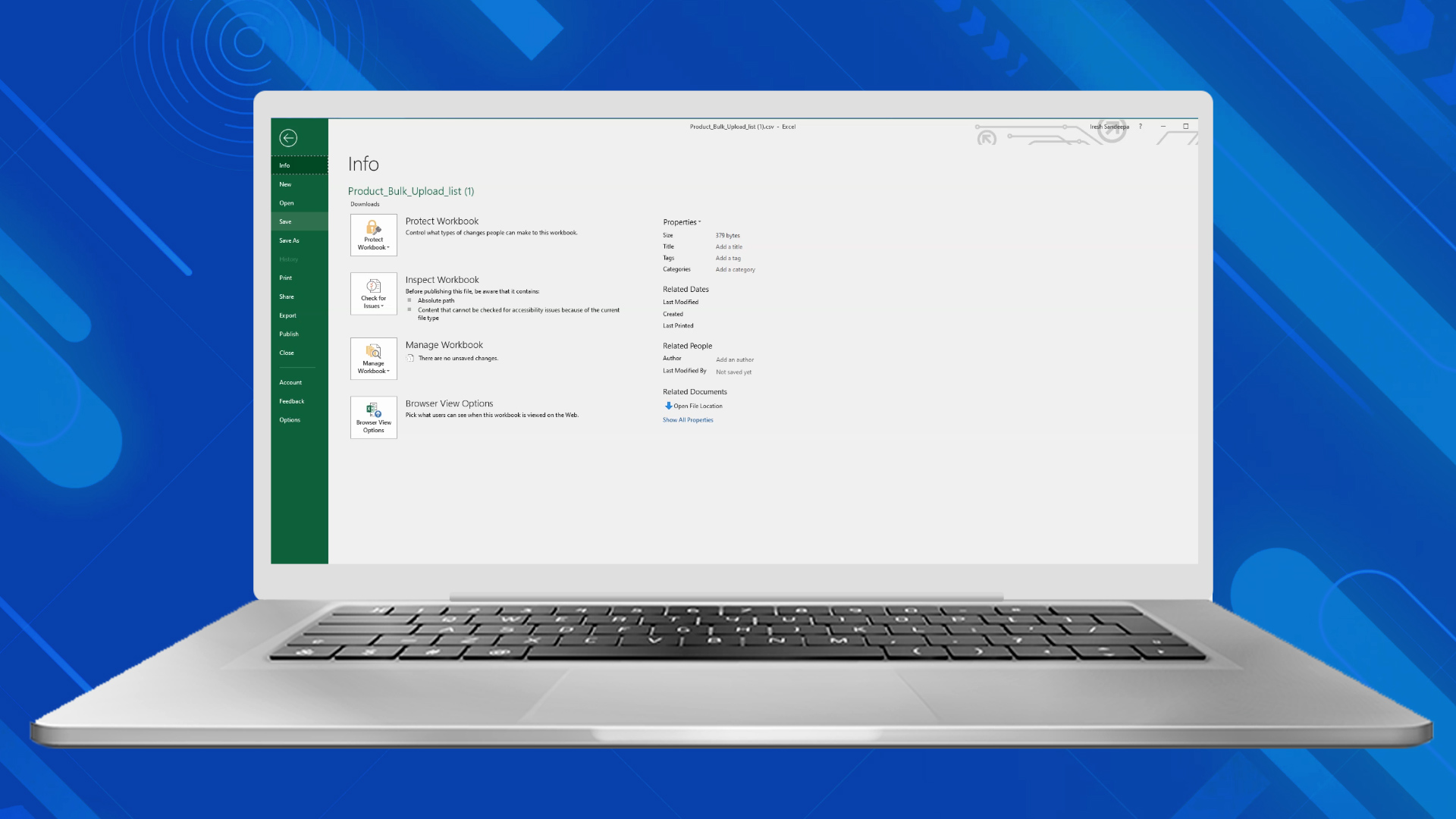1456x819 pixels.
Task: Open the Save As menu item
Action: (289, 240)
